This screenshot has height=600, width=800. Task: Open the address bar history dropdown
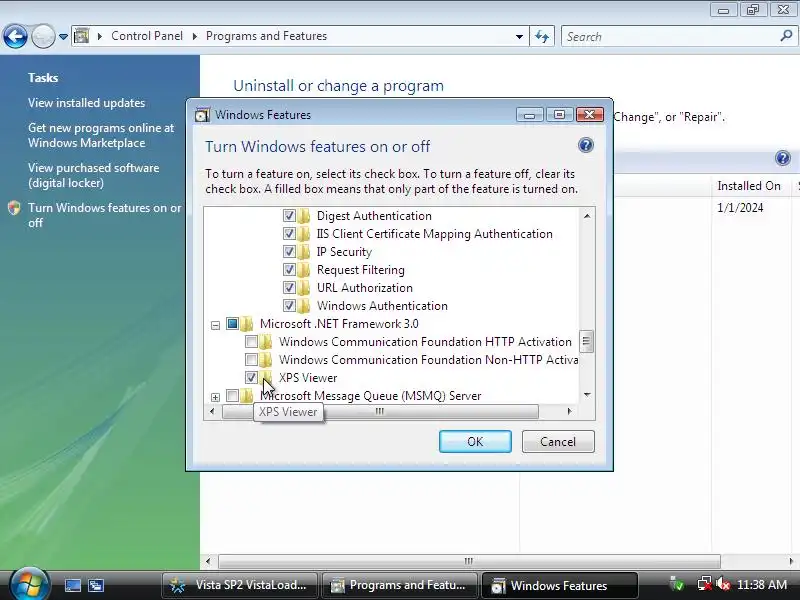click(519, 37)
